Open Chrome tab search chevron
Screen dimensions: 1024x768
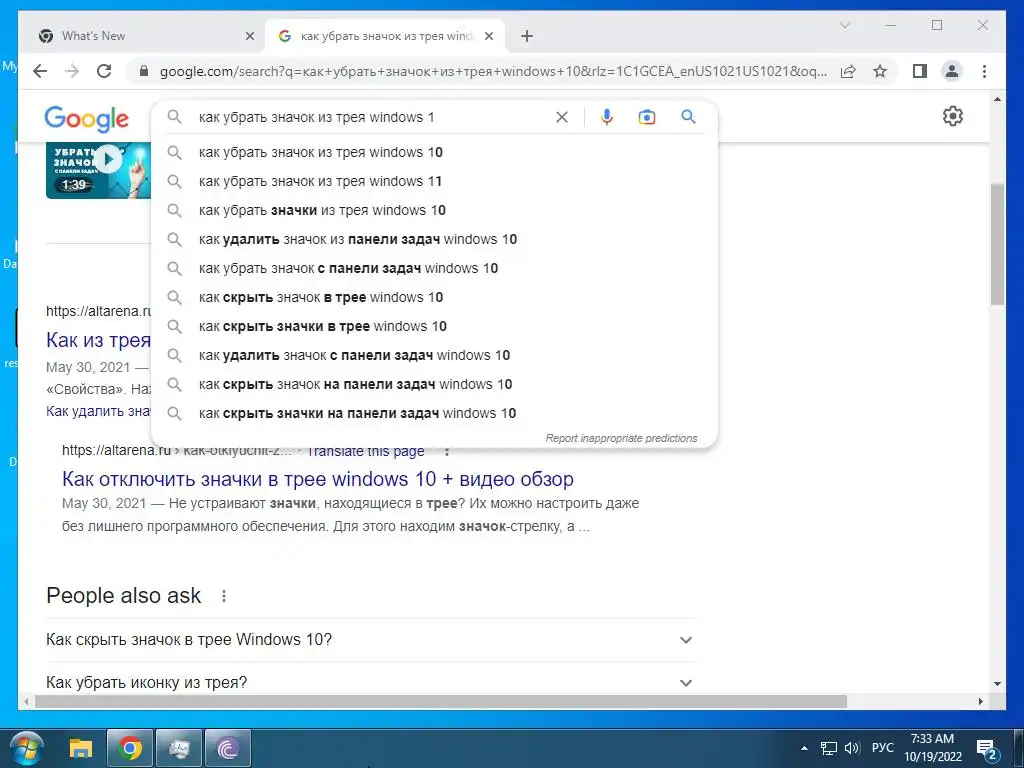pos(844,25)
